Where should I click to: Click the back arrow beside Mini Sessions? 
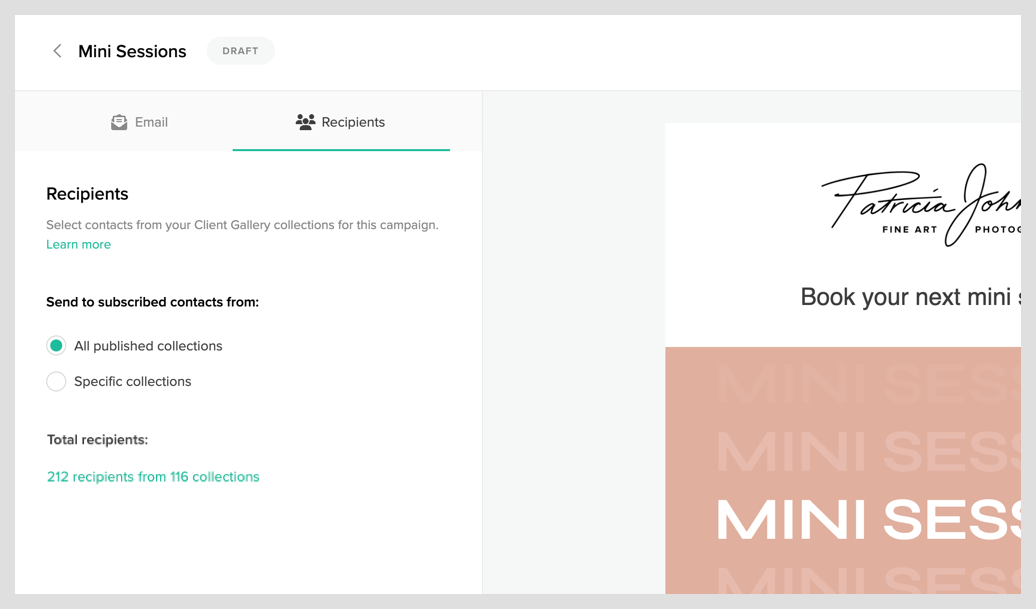tap(57, 50)
